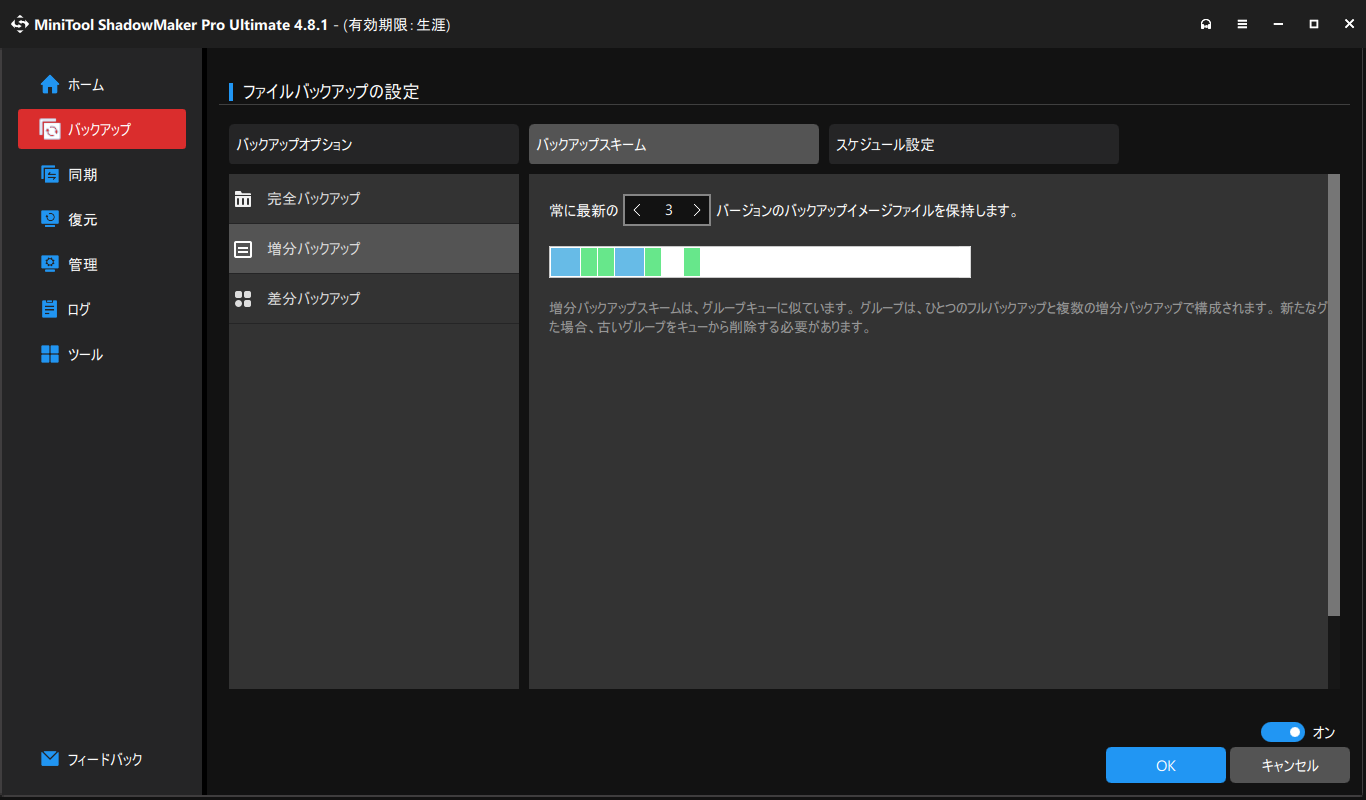Click the vertical scrollbar of the scheme panel
This screenshot has width=1366, height=800.
pos(1333,395)
